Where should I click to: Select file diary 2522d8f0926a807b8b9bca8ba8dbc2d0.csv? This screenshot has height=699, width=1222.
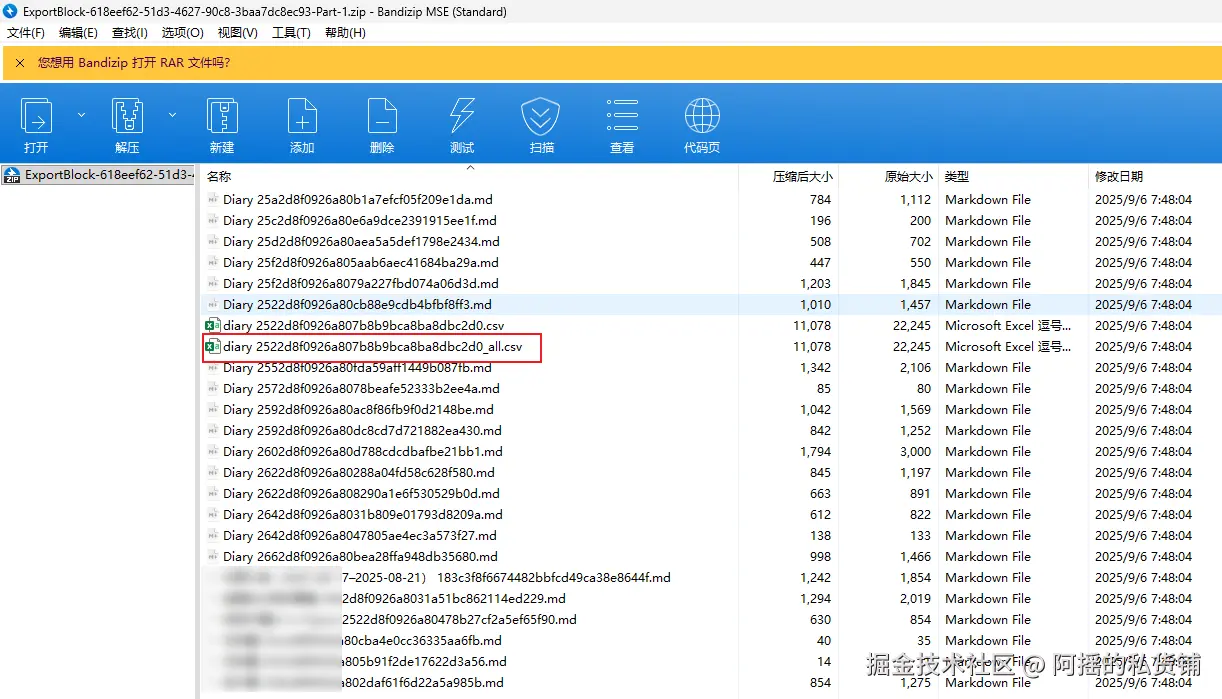[x=364, y=326]
